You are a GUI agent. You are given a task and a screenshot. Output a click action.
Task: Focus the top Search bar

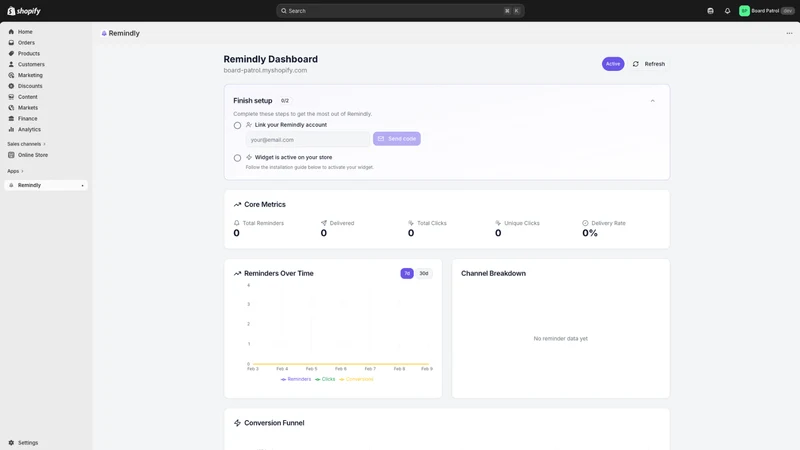400,11
